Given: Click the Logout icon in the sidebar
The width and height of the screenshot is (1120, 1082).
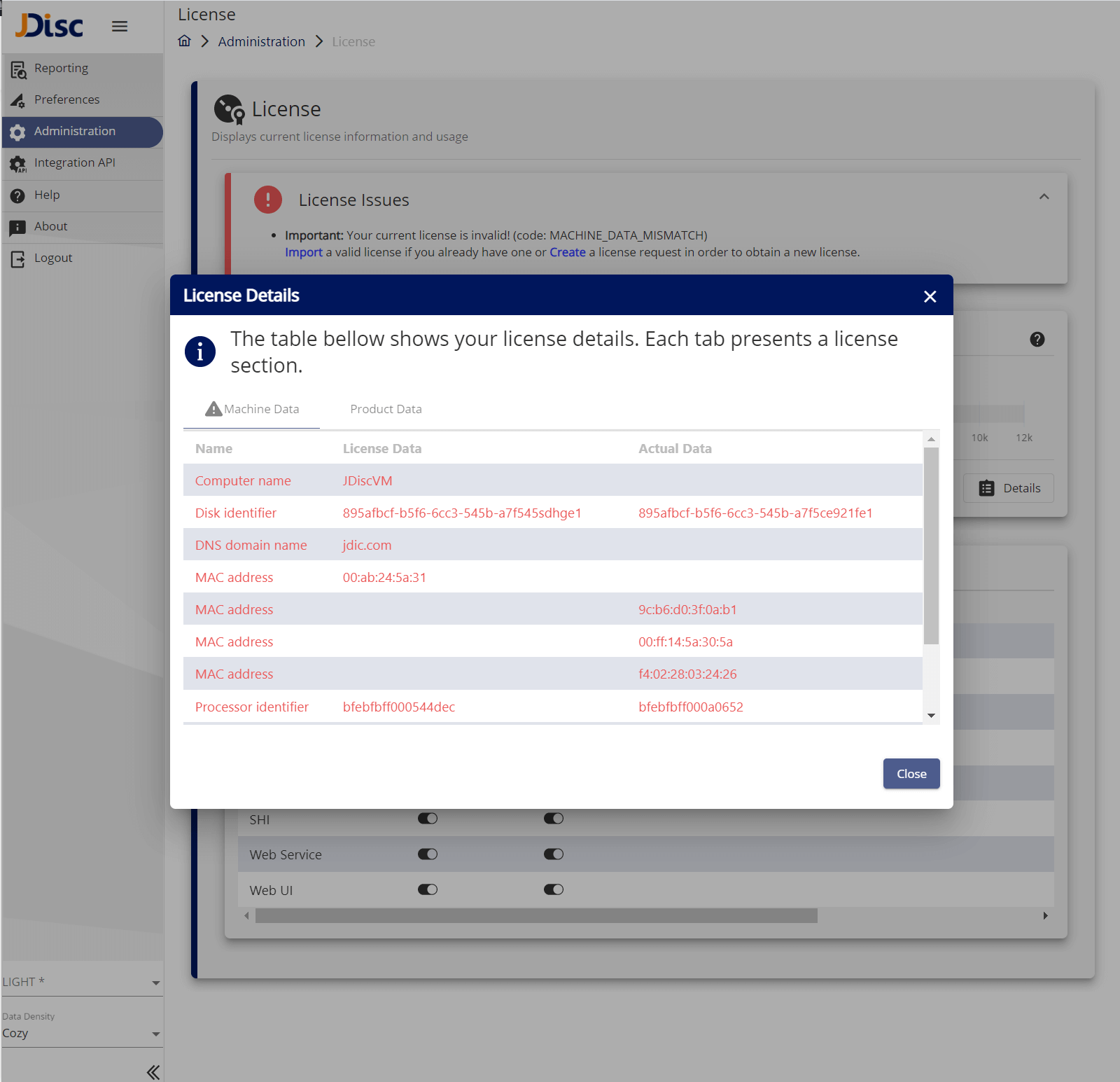Looking at the screenshot, I should click(17, 258).
